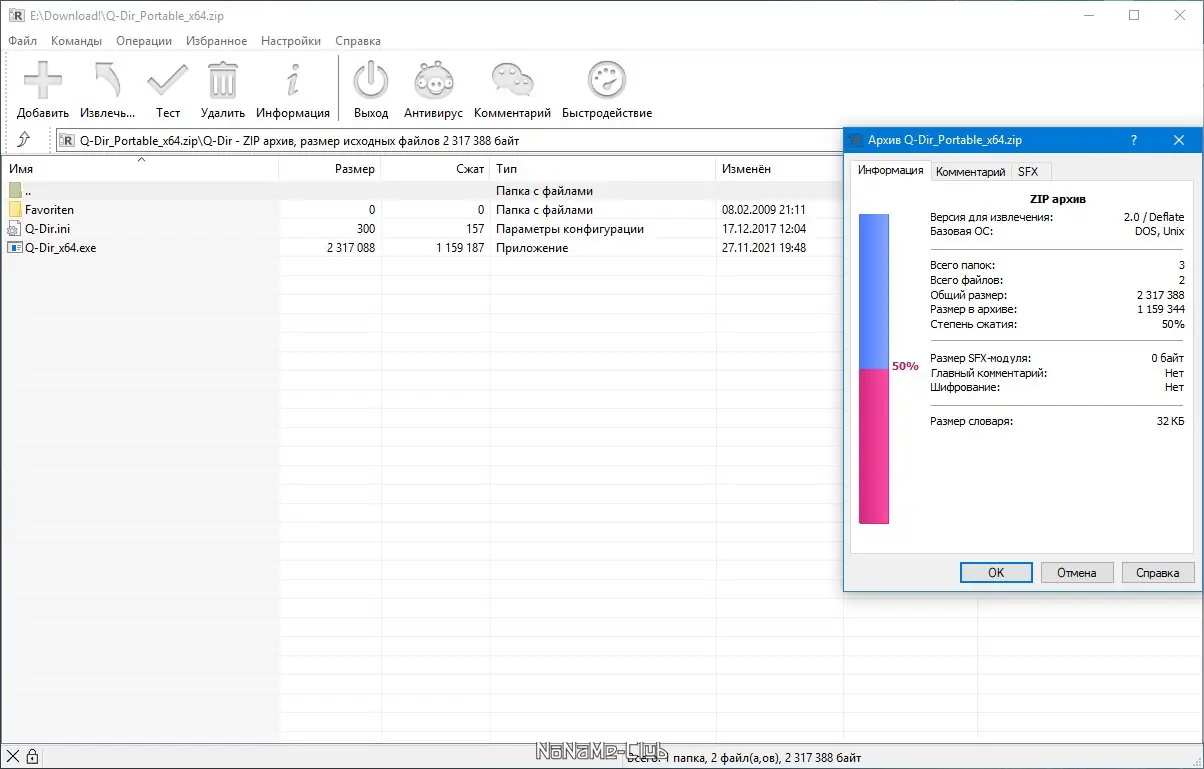Click the Q-Dir_x64.exe application icon
This screenshot has height=769, width=1204.
click(15, 248)
